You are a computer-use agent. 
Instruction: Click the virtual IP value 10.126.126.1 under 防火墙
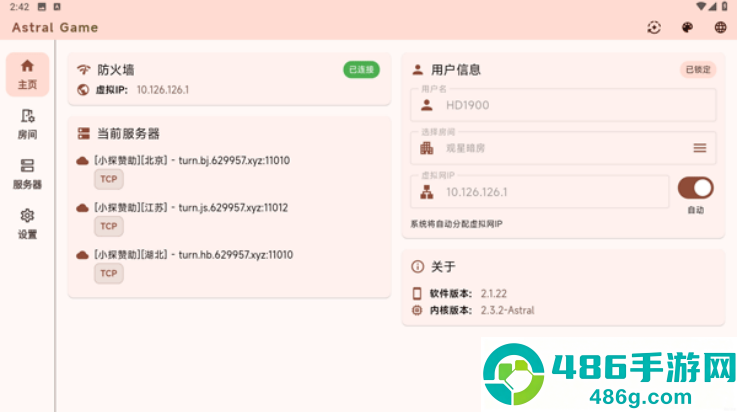[x=163, y=90]
